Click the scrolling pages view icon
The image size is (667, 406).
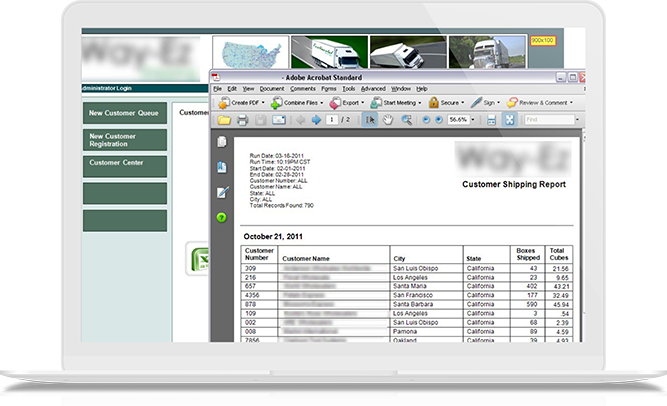click(x=491, y=120)
